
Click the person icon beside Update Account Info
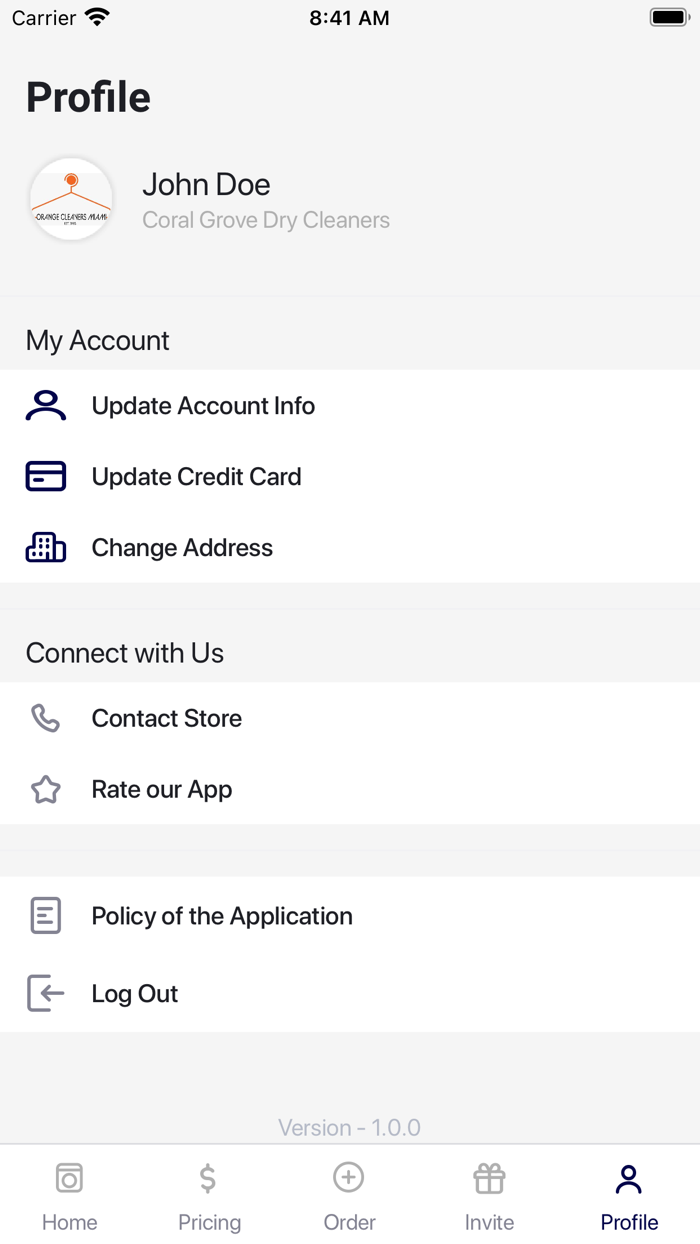[x=46, y=406]
